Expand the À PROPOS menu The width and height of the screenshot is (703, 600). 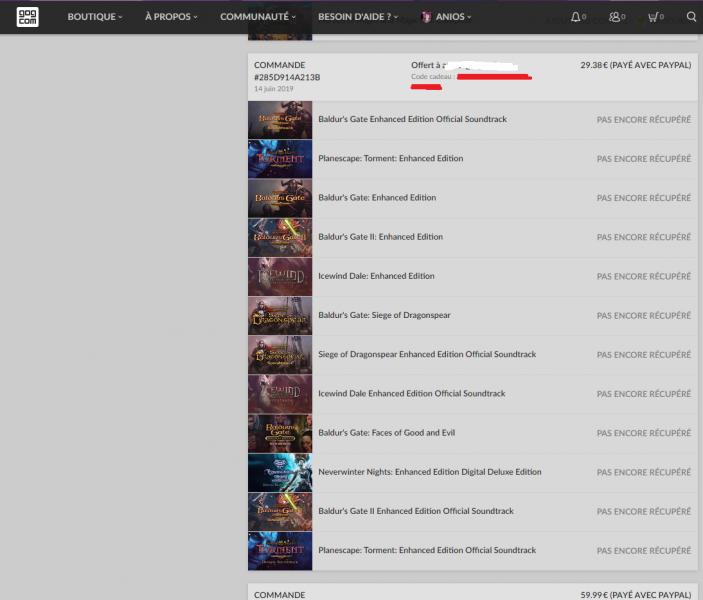171,17
